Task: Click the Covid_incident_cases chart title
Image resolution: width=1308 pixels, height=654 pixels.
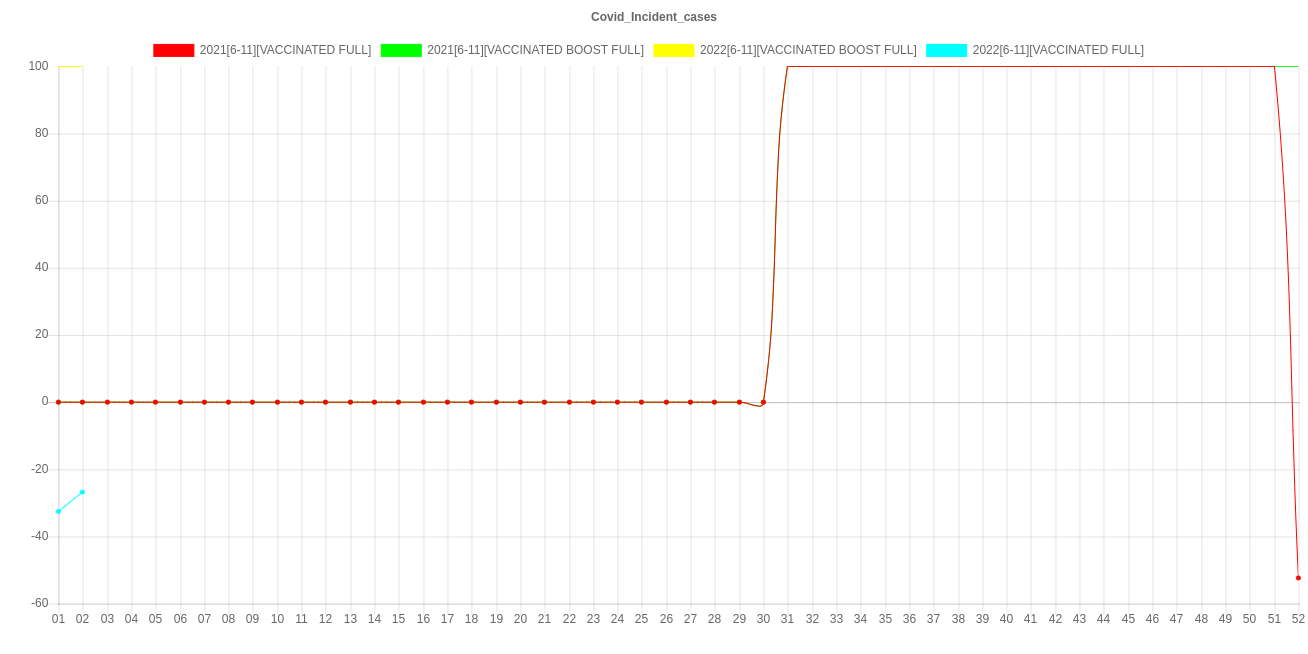Action: tap(653, 17)
